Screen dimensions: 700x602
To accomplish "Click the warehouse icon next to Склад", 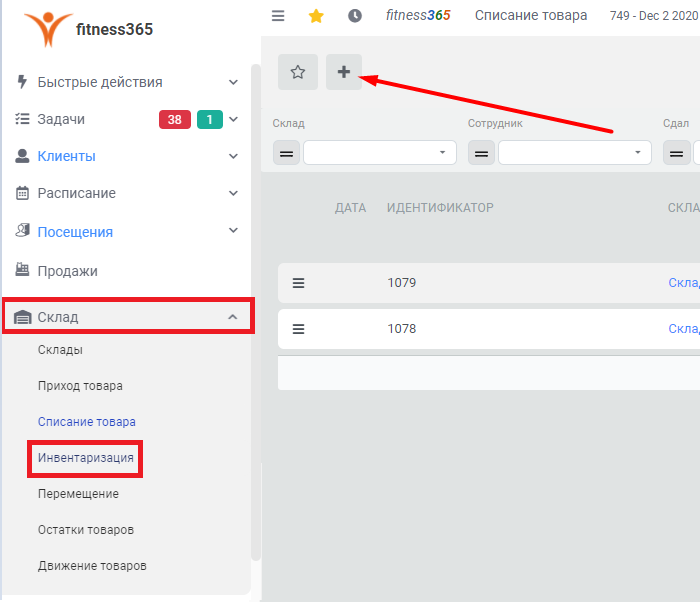I will click(x=22, y=317).
